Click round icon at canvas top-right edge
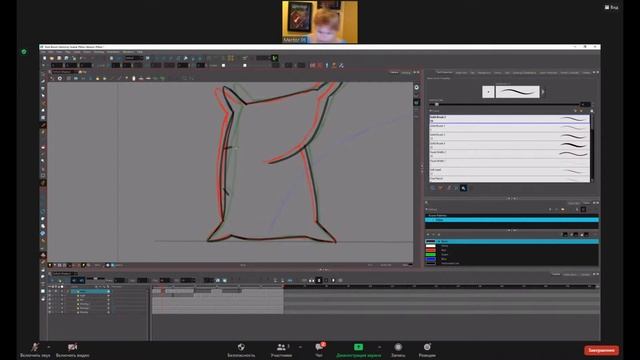 [x=416, y=87]
